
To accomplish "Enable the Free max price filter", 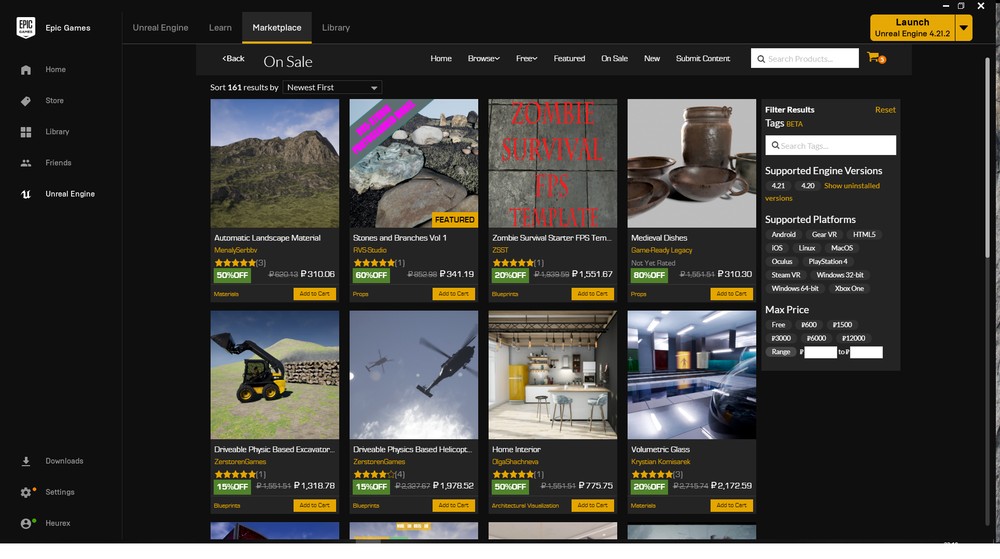I will [778, 325].
